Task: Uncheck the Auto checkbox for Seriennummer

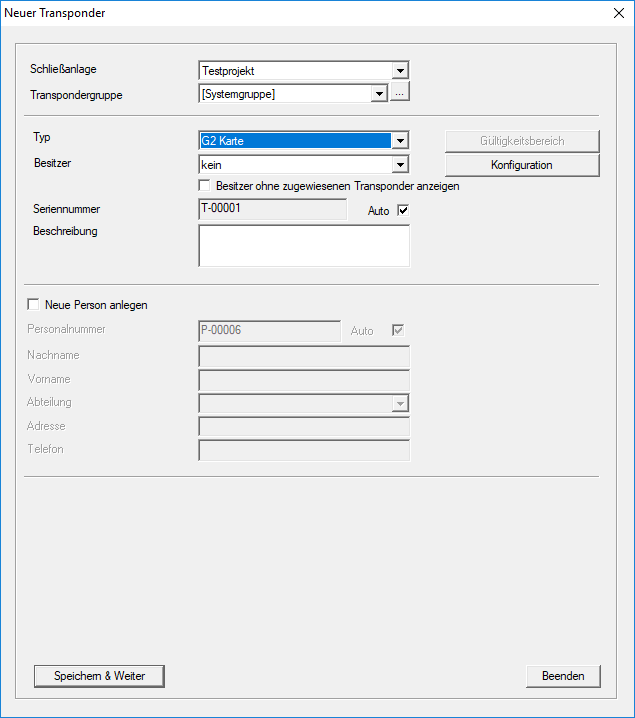Action: (404, 210)
